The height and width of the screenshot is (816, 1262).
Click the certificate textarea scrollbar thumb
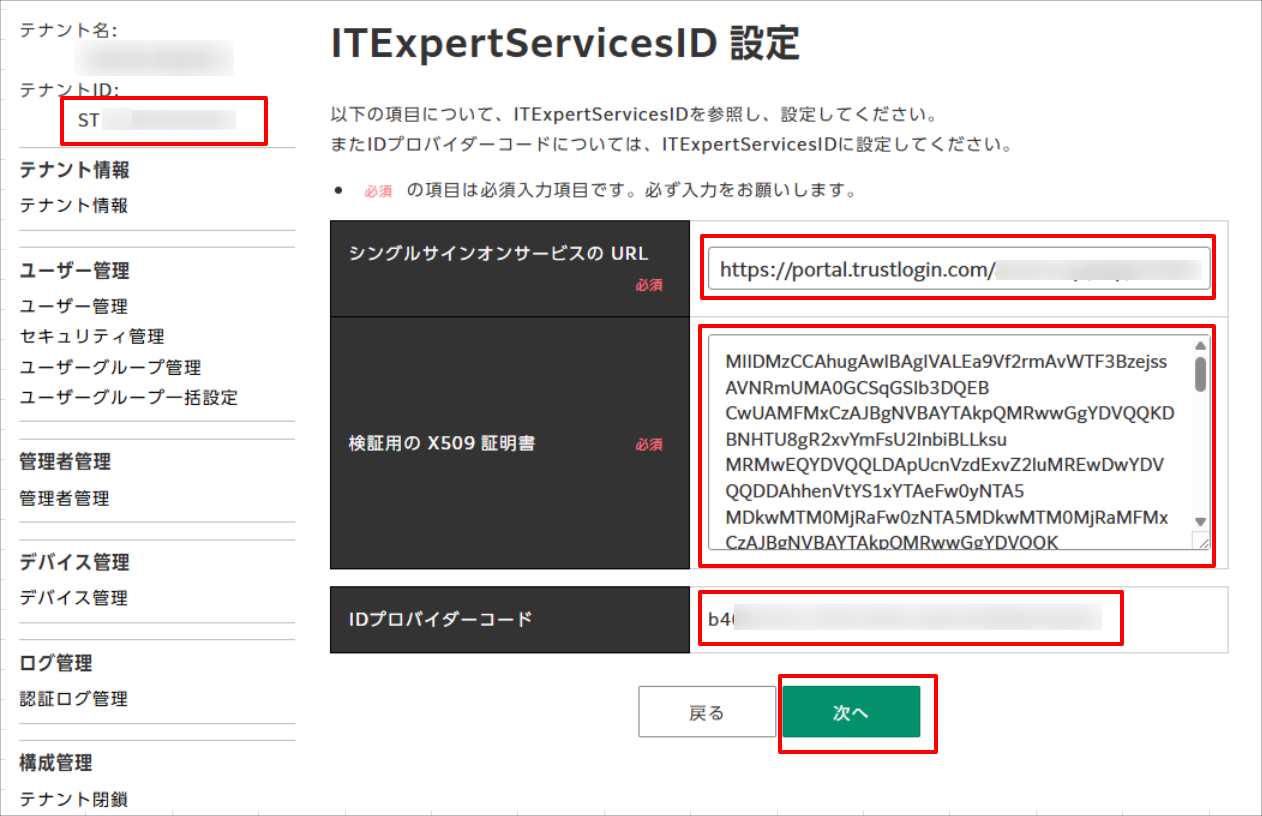1201,373
